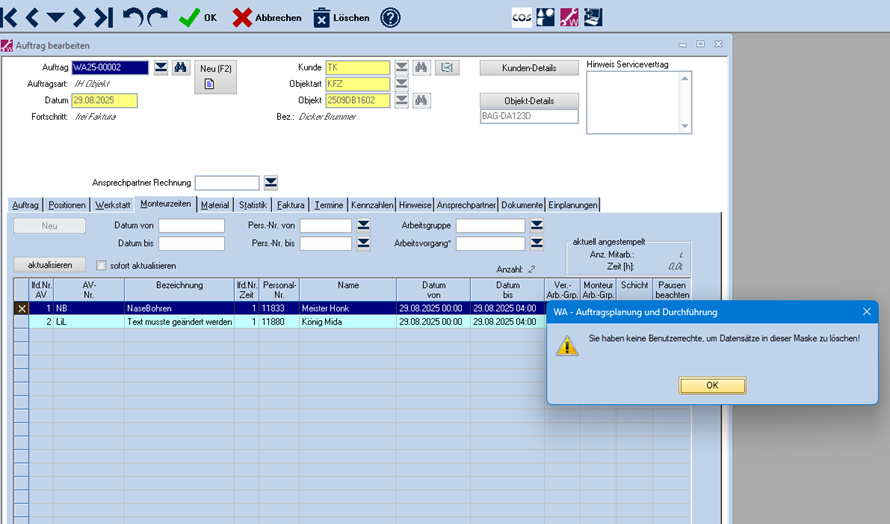The height and width of the screenshot is (524, 890).
Task: Click the undo arrow in toolbar
Action: point(132,17)
